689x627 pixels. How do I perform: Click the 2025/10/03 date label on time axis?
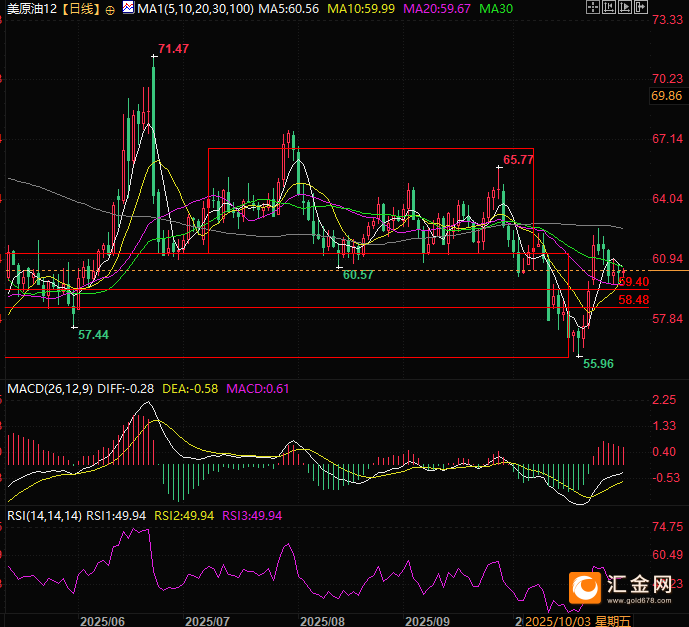click(x=556, y=620)
